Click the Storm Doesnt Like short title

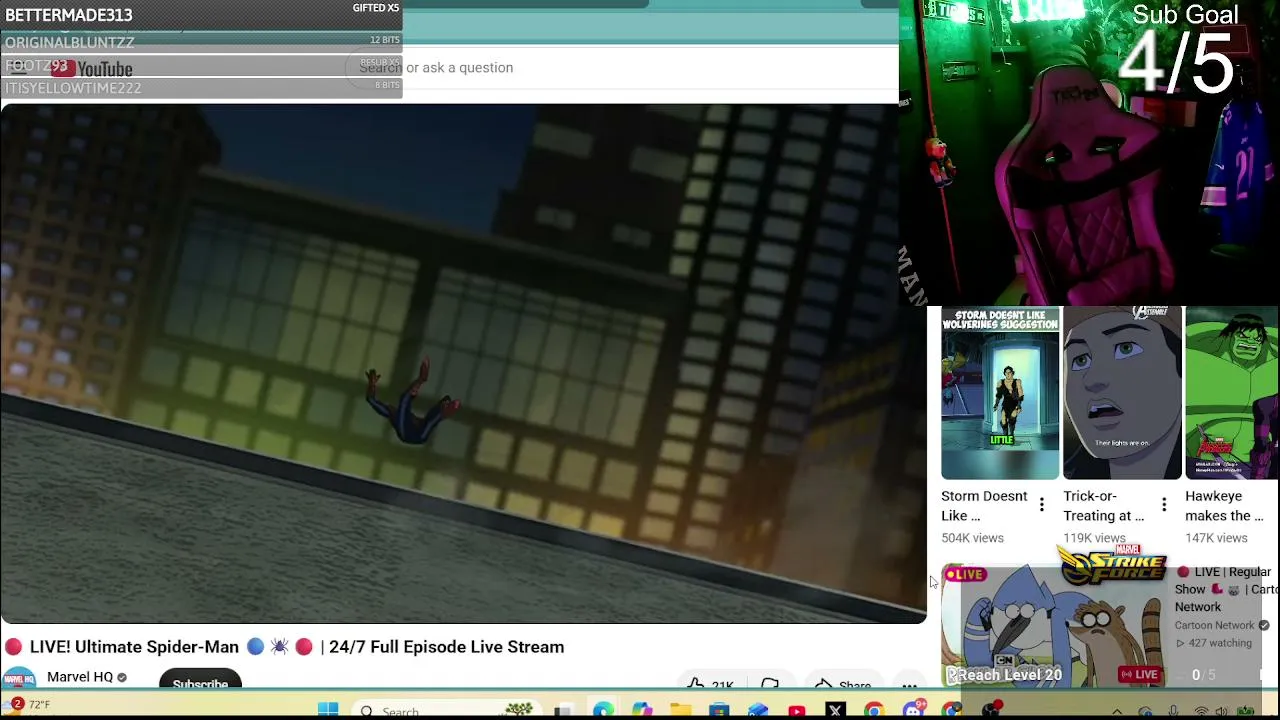pos(984,506)
